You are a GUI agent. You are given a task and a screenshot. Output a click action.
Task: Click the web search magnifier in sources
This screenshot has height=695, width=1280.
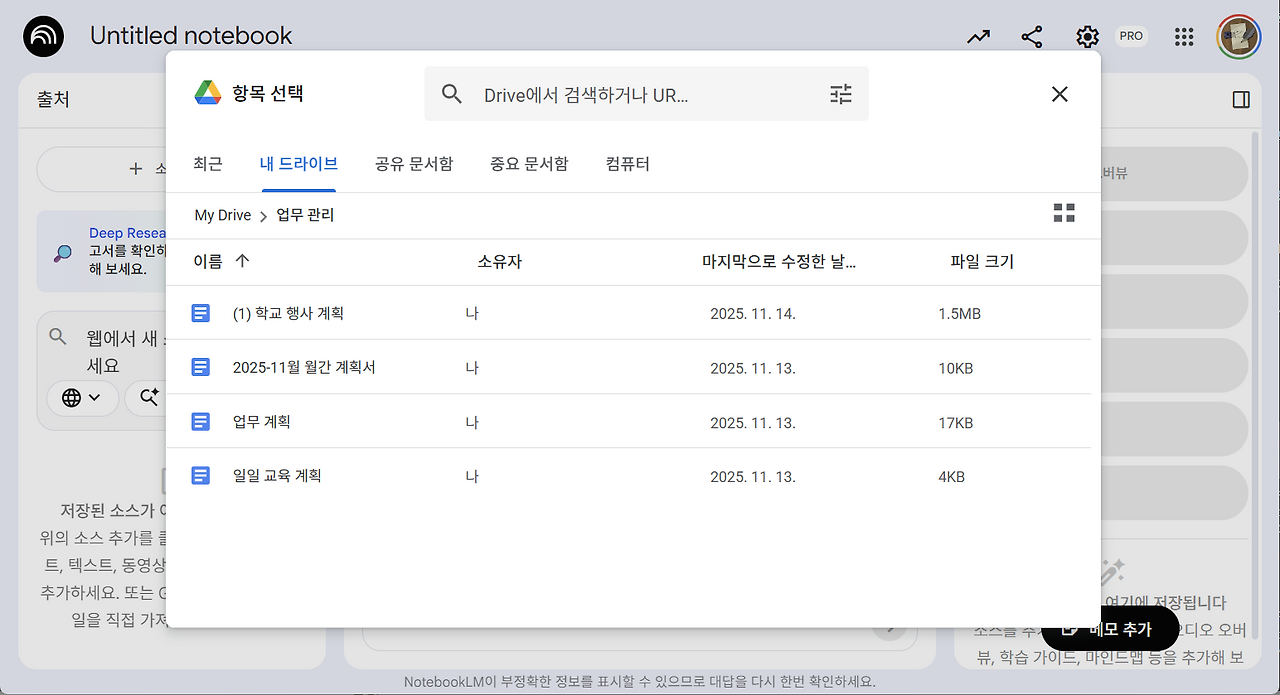pyautogui.click(x=58, y=337)
